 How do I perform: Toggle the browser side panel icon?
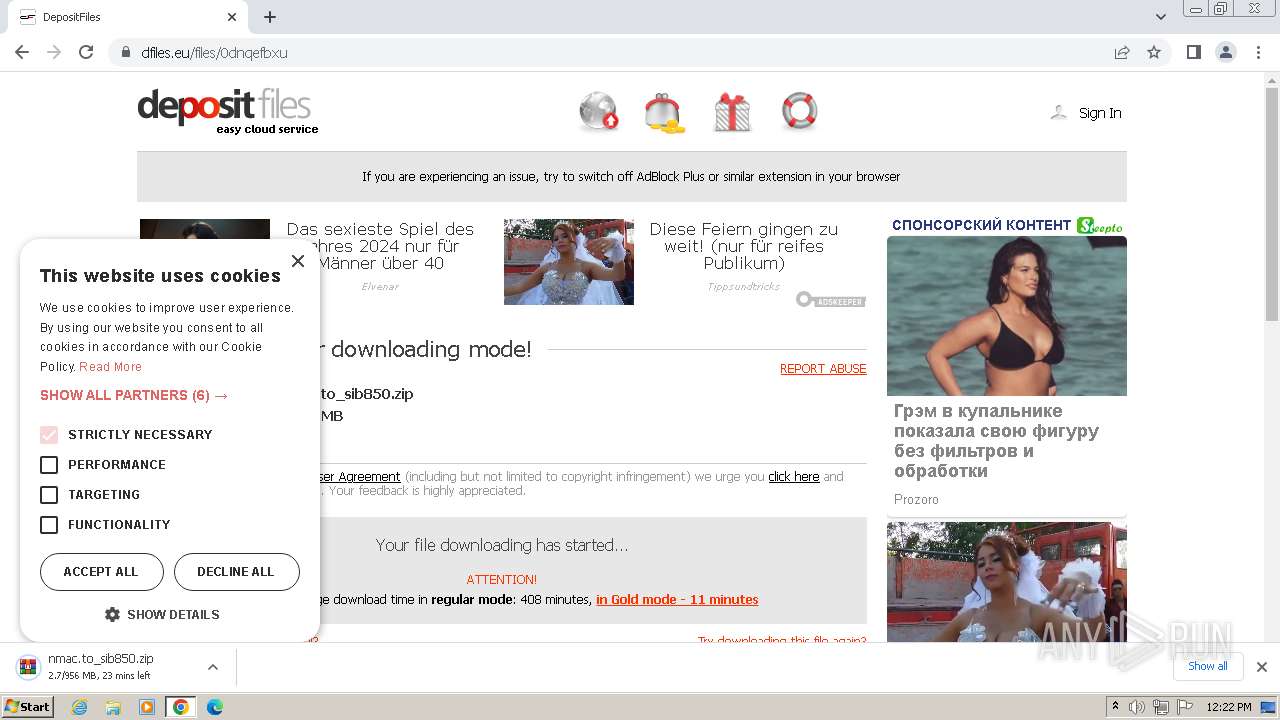pos(1194,52)
